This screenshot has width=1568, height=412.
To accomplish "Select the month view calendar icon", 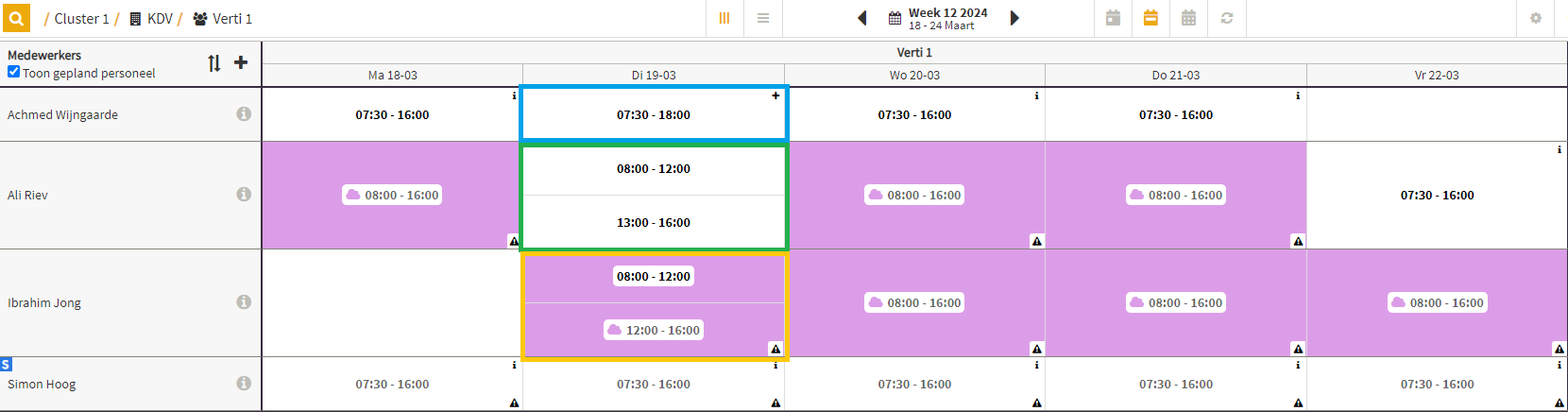I will pos(1189,18).
